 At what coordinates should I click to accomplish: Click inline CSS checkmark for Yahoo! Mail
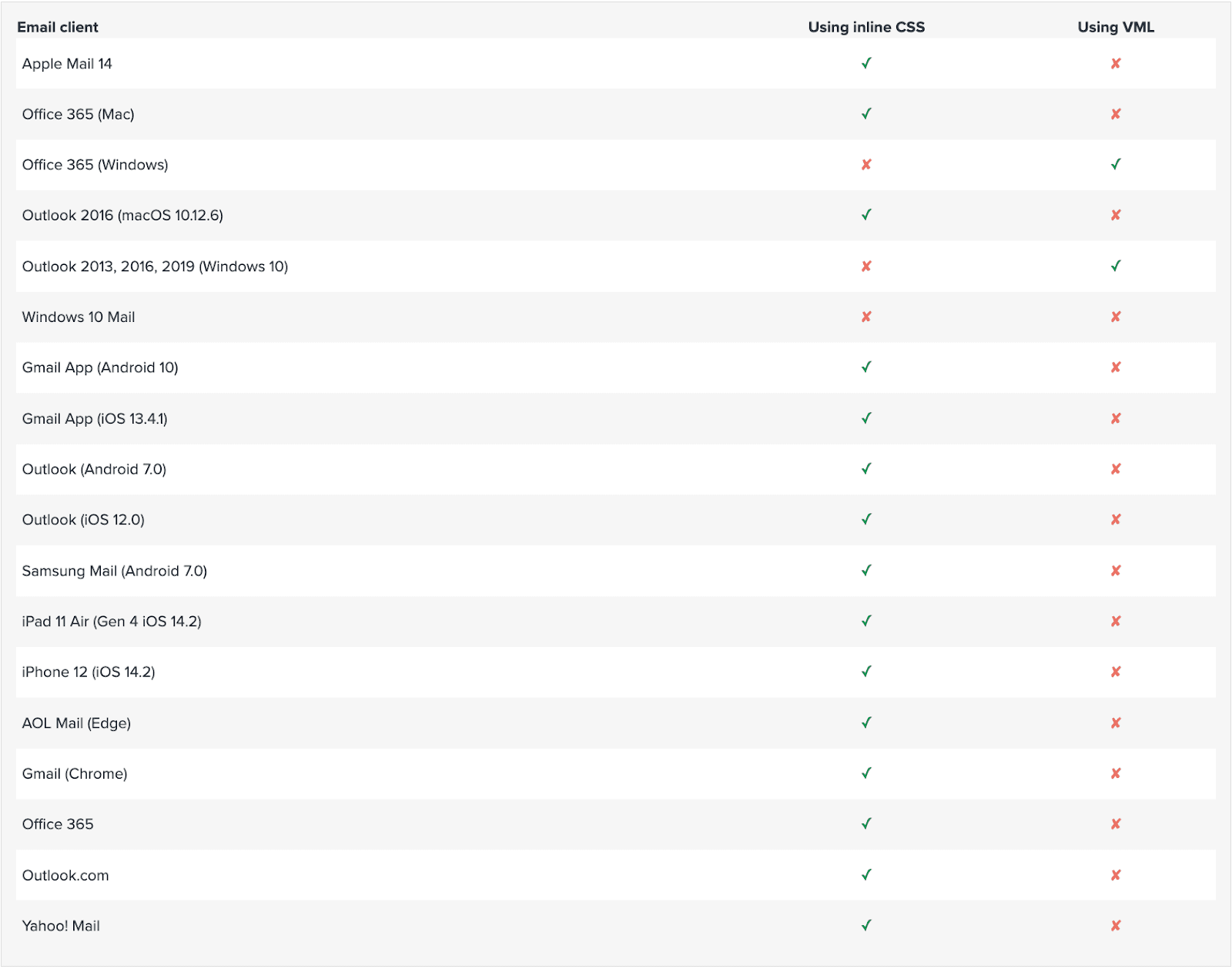point(866,926)
